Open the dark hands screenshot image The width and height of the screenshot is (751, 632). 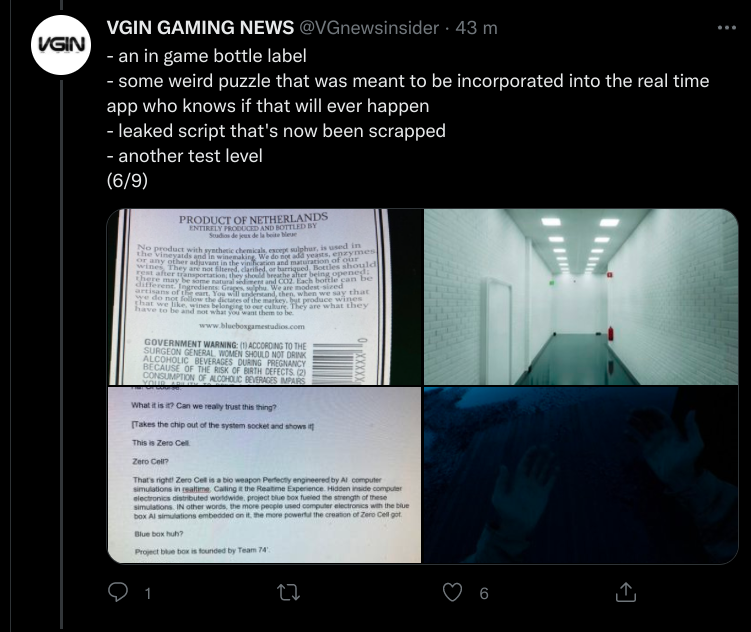[x=581, y=475]
